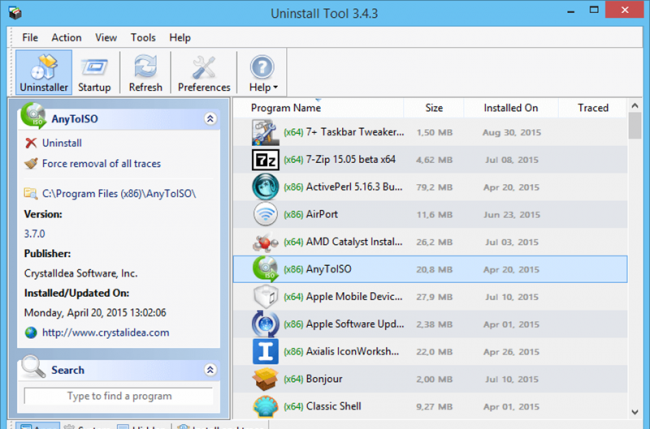650x429 pixels.
Task: Collapse the Search panel
Action: tap(210, 370)
